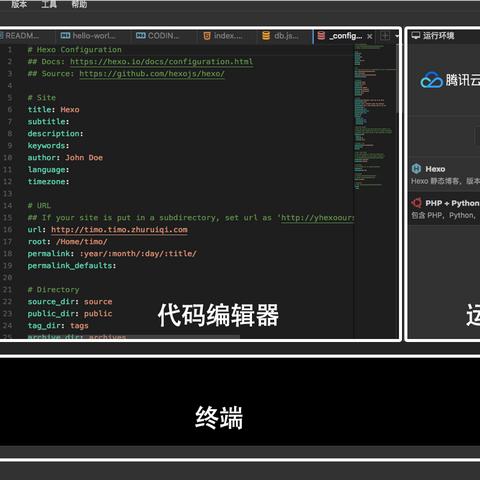Click line number 13 in gutter
This screenshot has width=480, height=480.
pos(8,194)
